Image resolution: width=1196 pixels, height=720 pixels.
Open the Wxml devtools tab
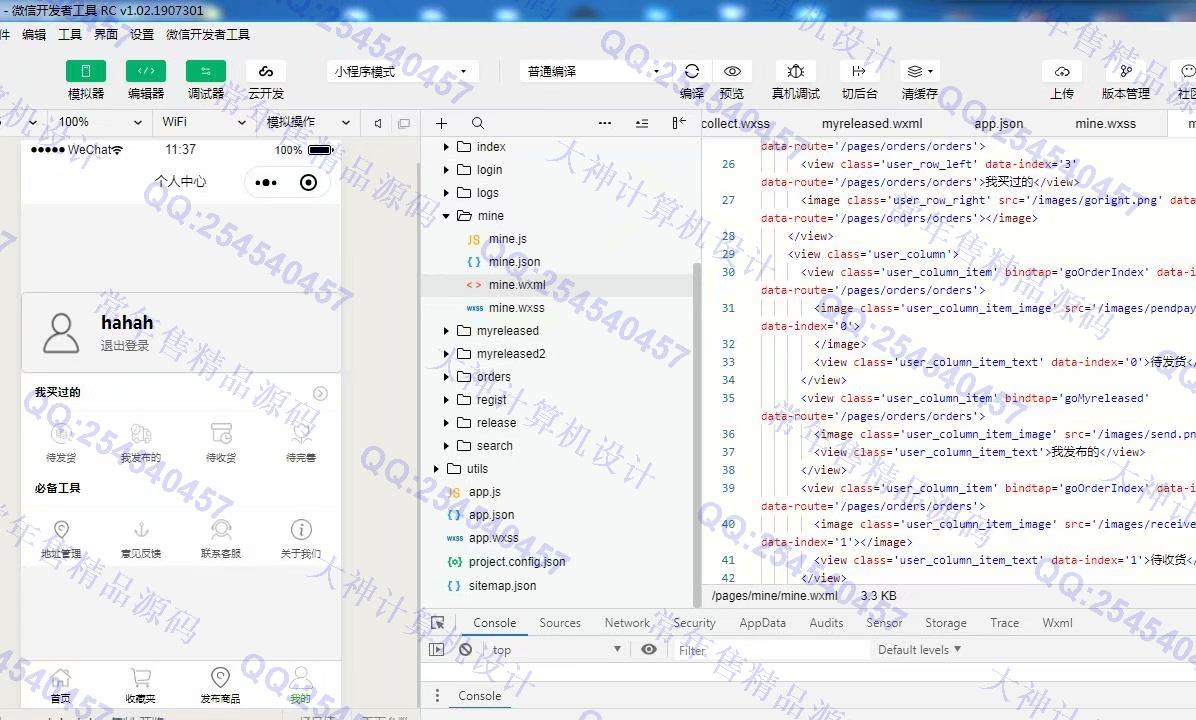point(1057,622)
